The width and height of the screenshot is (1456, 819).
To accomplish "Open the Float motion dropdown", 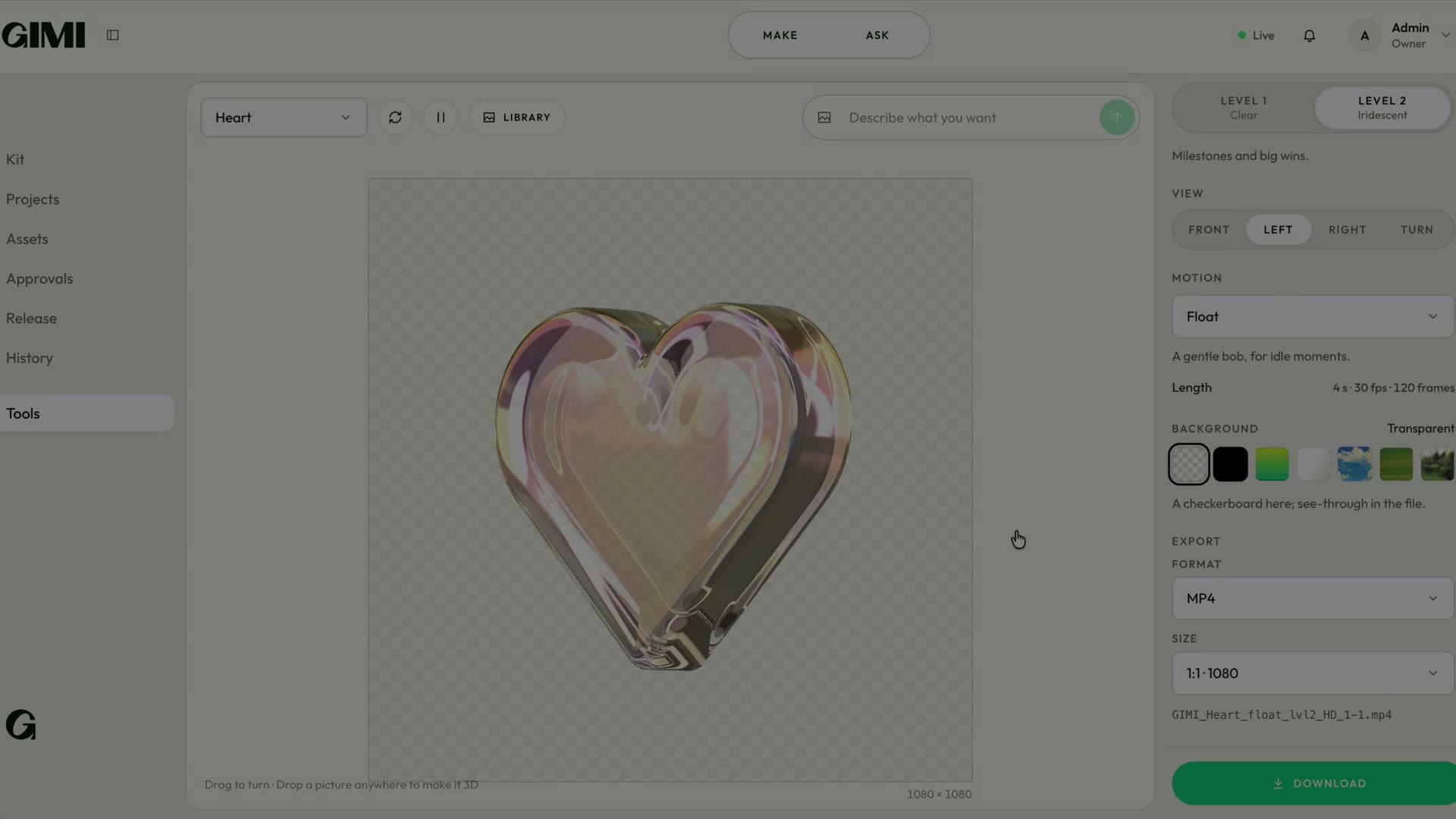I will tap(1313, 316).
